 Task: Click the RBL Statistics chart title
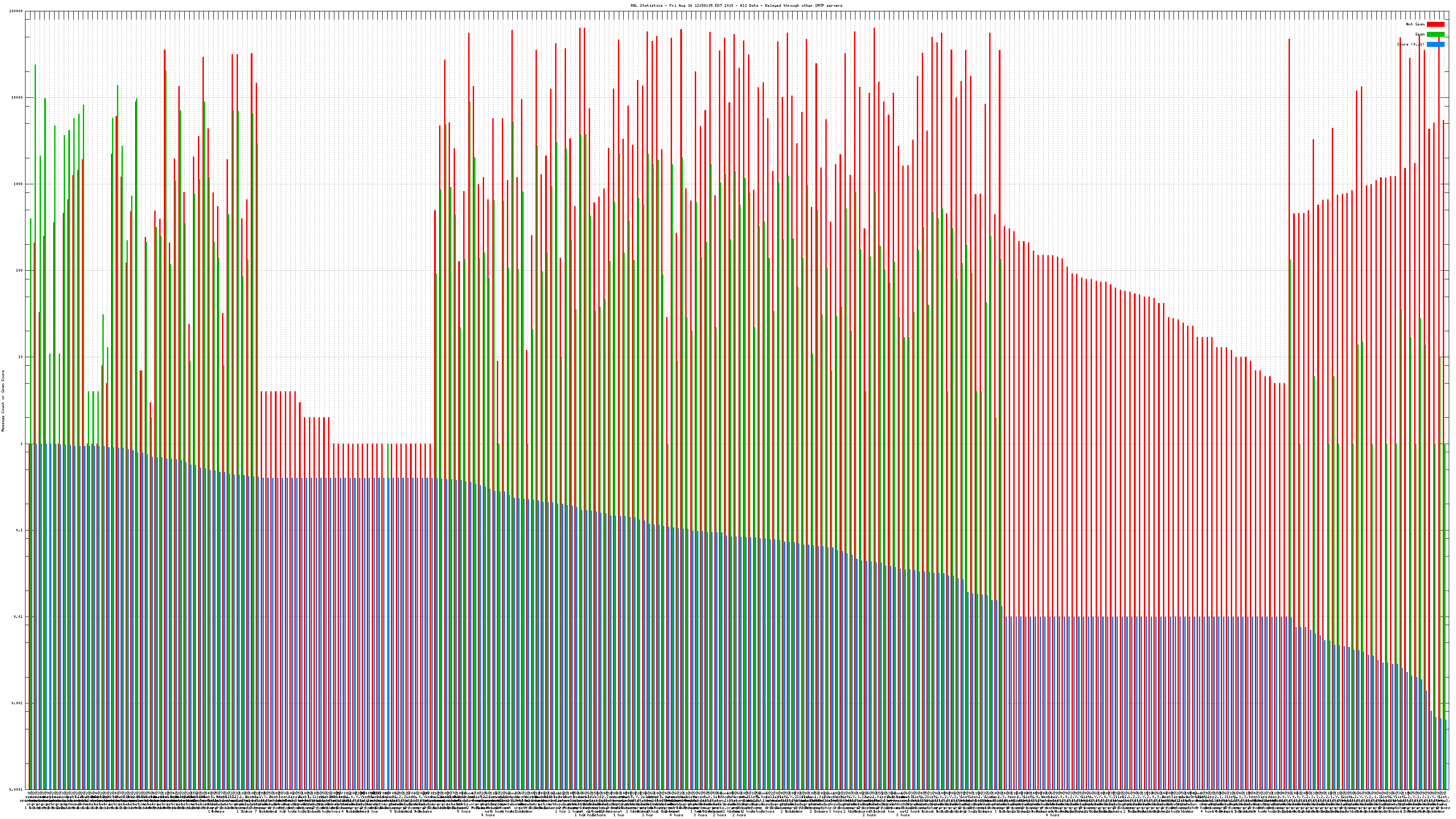(x=736, y=5)
